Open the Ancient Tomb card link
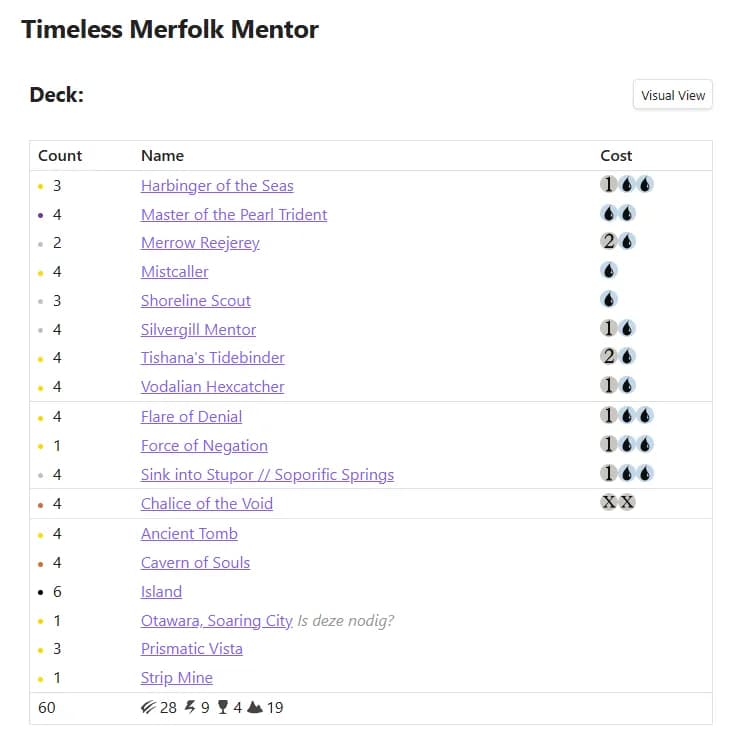Viewport: 736px width, 741px height. [189, 534]
